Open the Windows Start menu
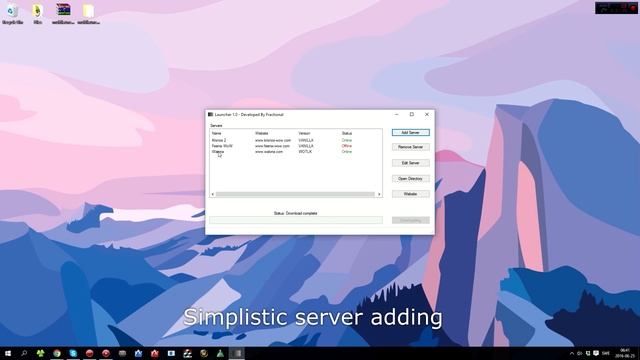 pyautogui.click(x=8, y=353)
